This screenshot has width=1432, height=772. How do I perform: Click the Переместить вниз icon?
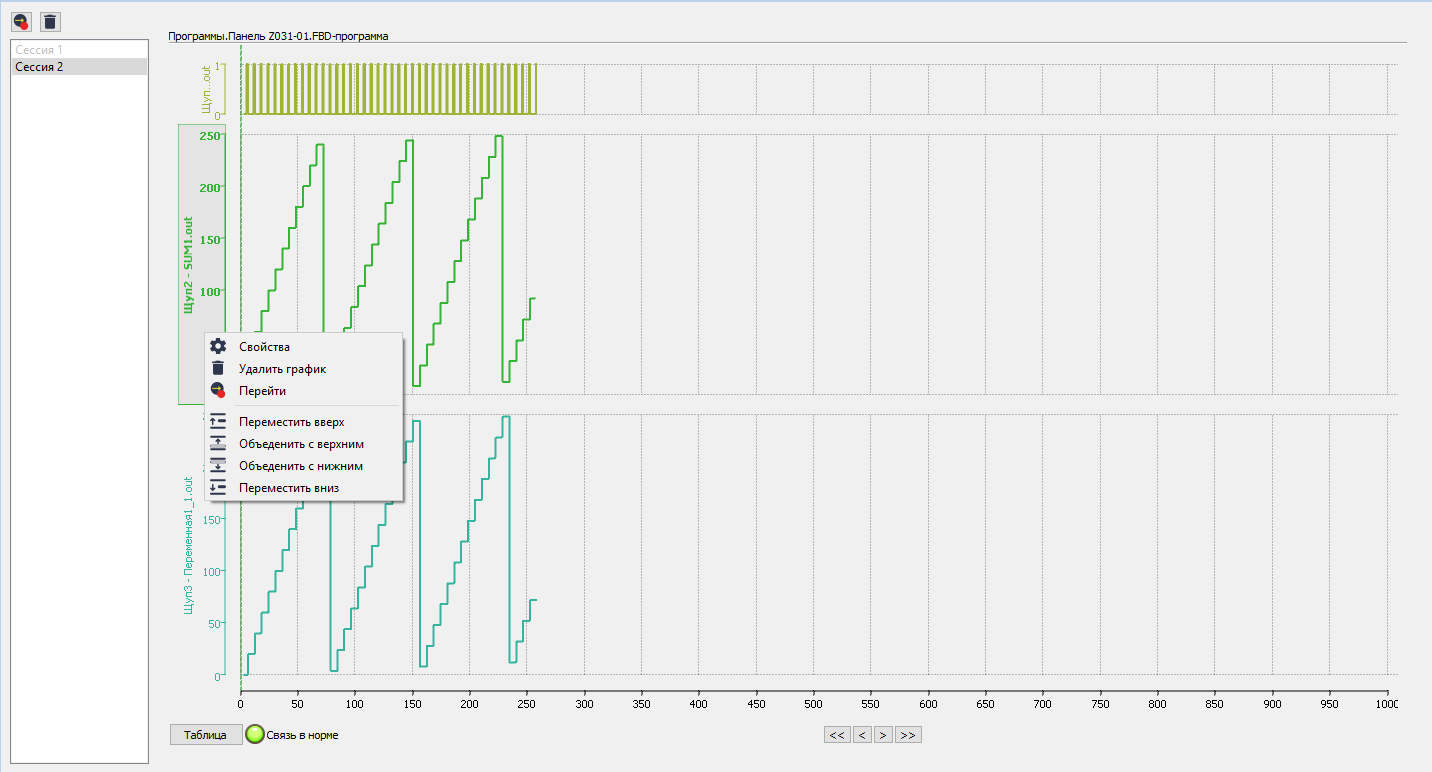click(x=218, y=488)
